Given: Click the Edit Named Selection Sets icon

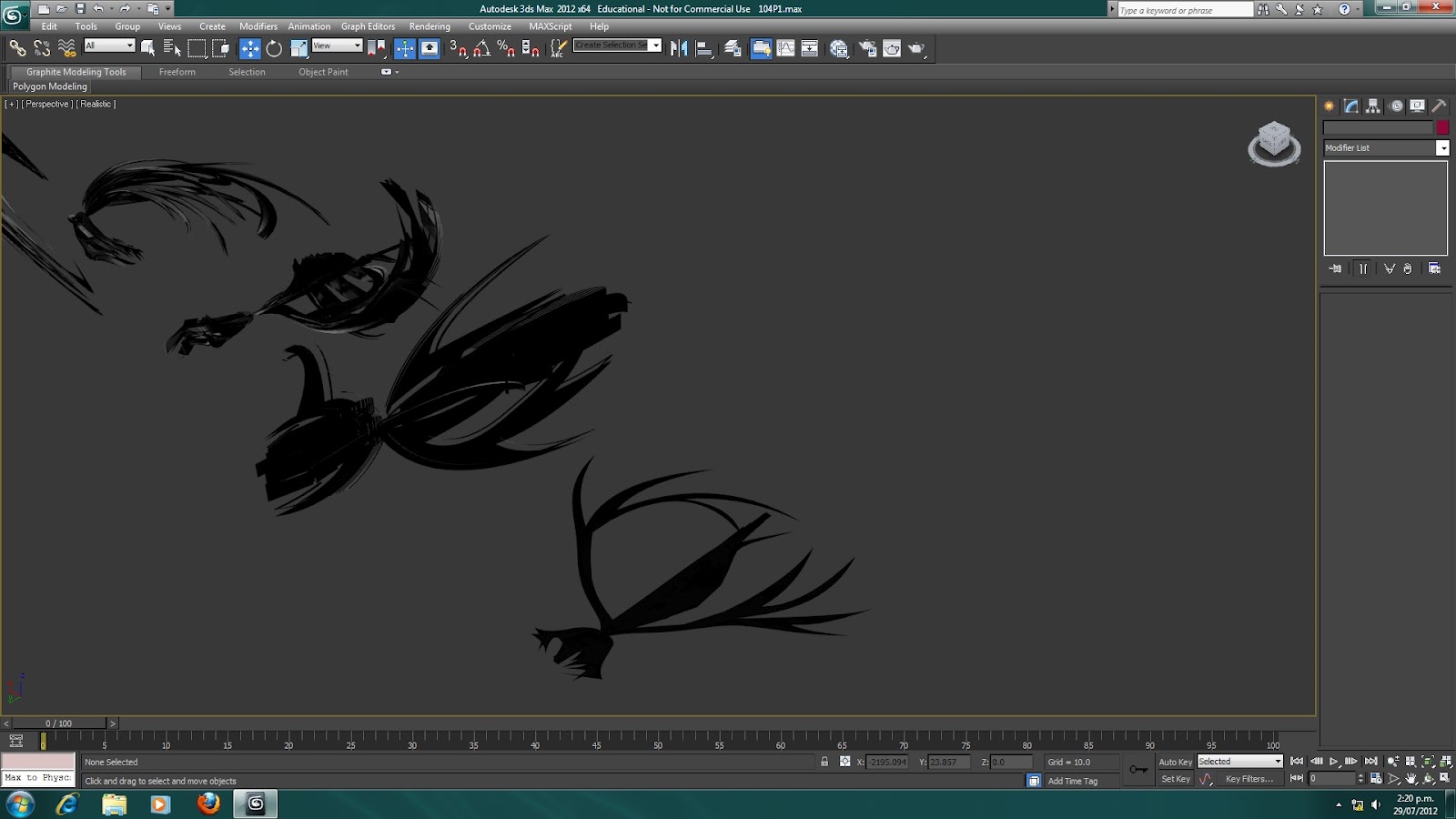Looking at the screenshot, I should [559, 48].
